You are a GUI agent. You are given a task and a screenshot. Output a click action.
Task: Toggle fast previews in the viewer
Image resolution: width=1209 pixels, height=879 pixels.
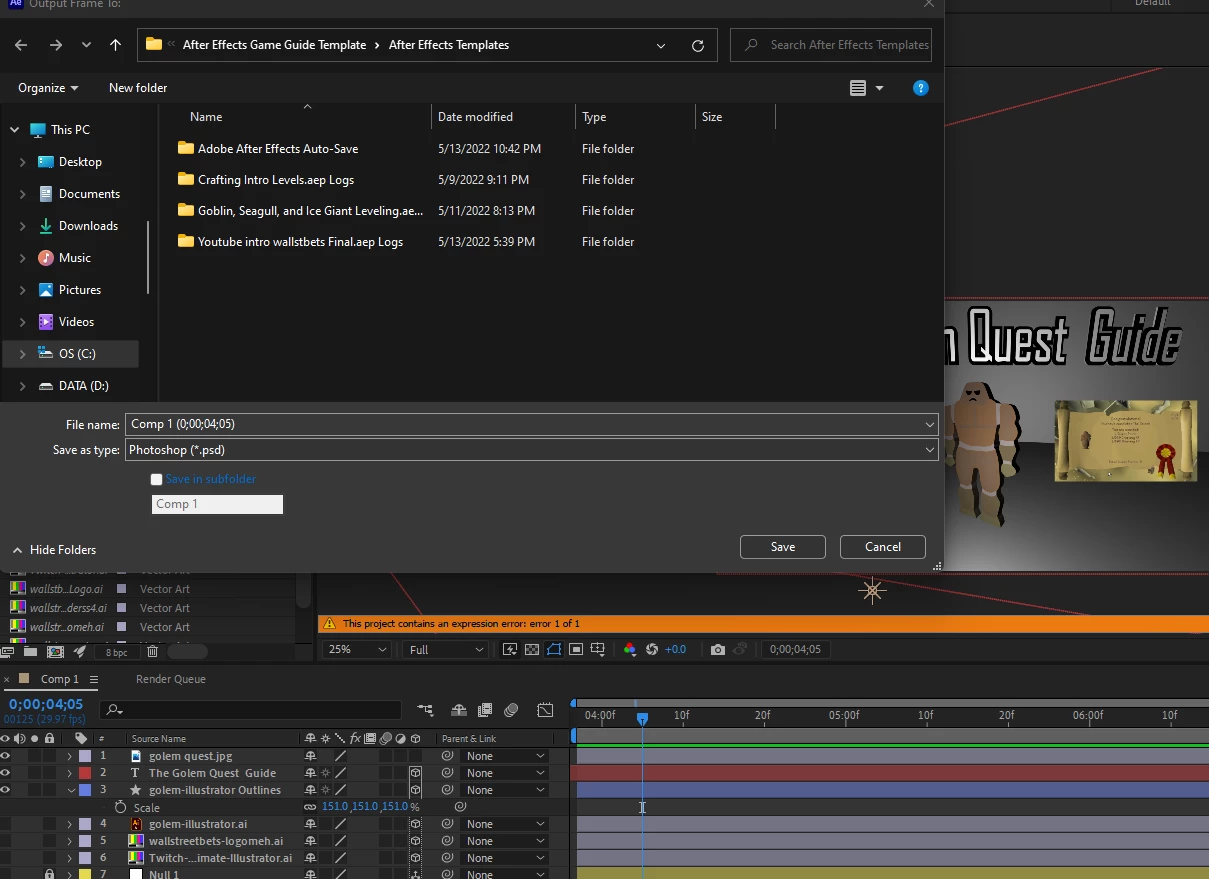click(510, 649)
